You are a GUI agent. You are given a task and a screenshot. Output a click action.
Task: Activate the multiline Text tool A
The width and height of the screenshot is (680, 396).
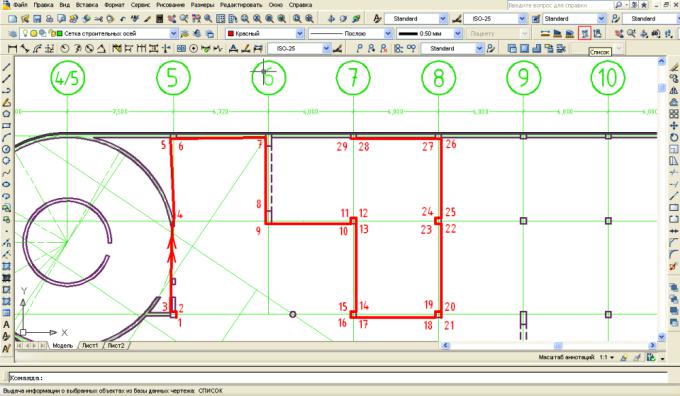(x=7, y=324)
